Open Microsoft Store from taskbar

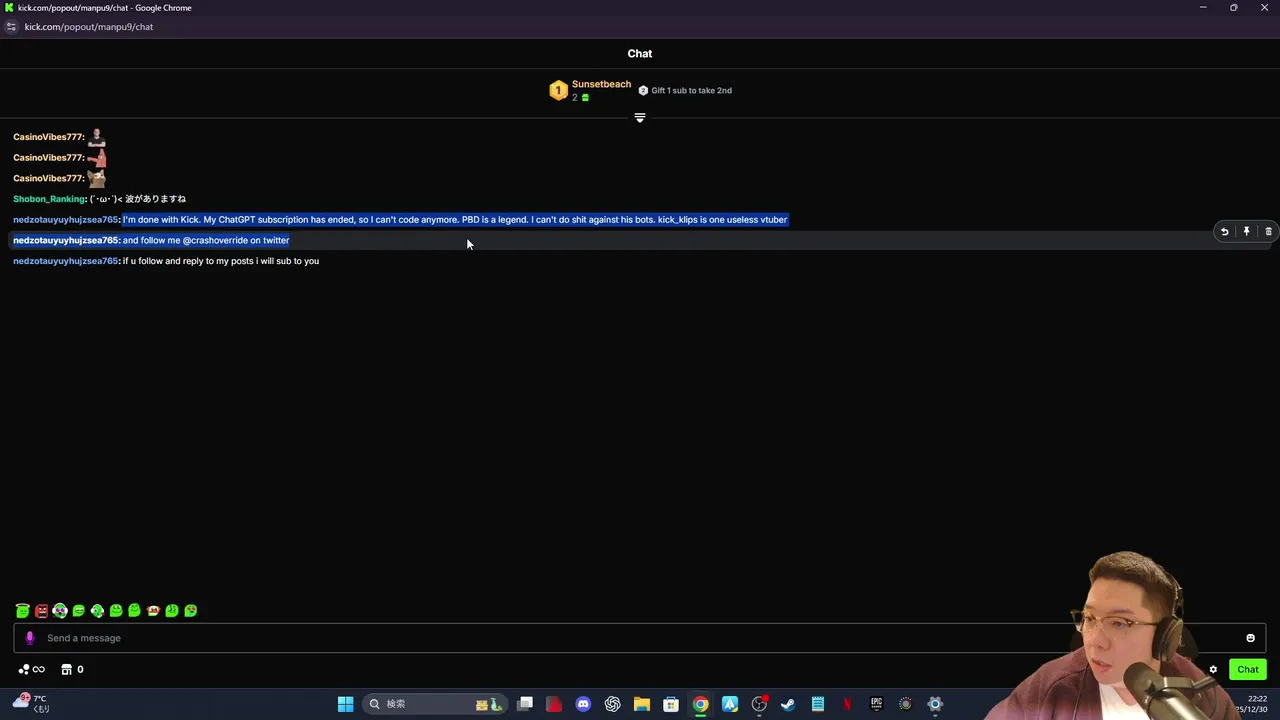click(671, 704)
